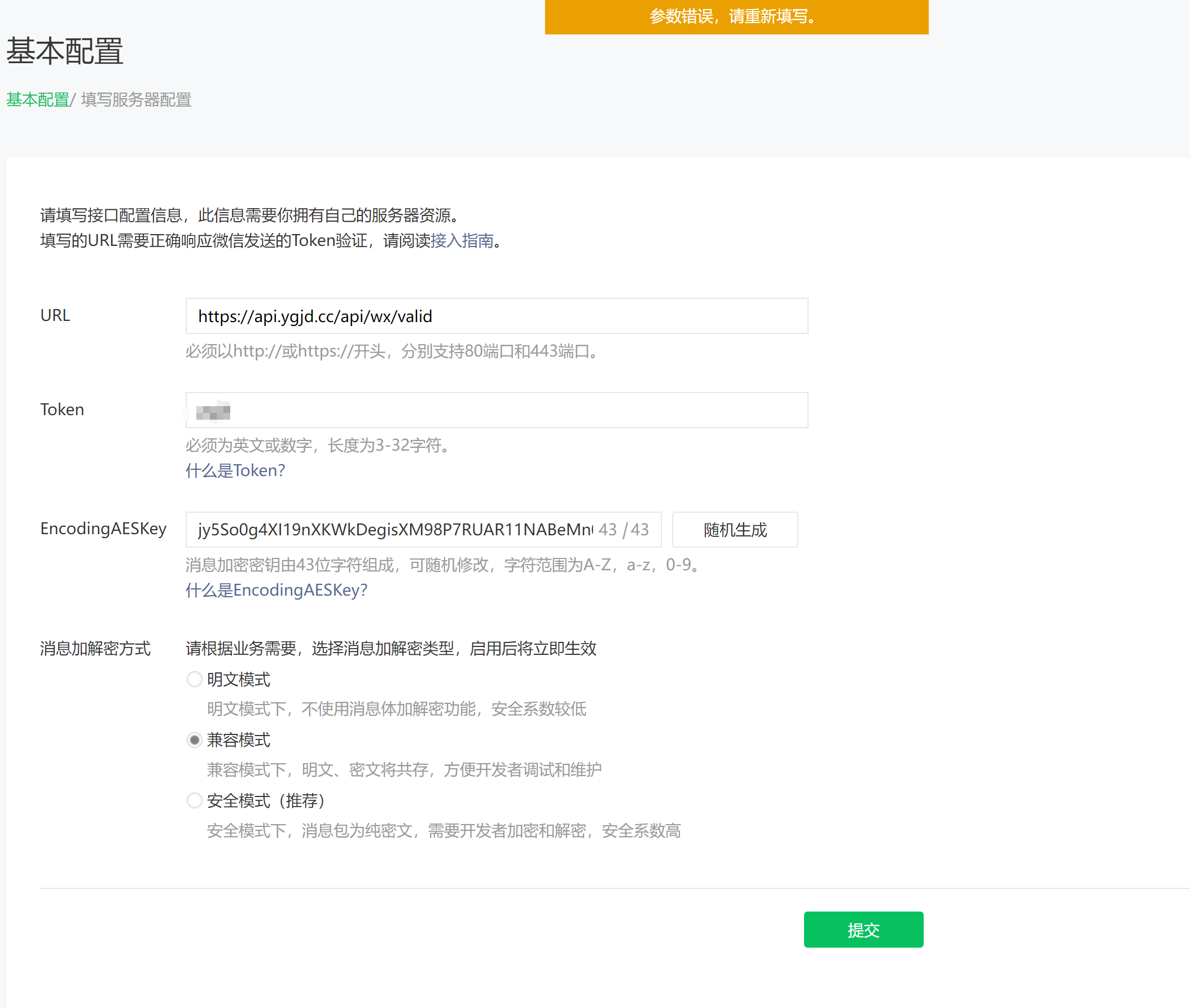The height and width of the screenshot is (1008, 1190).
Task: Click the URL field hint about ports
Action: pyautogui.click(x=392, y=351)
